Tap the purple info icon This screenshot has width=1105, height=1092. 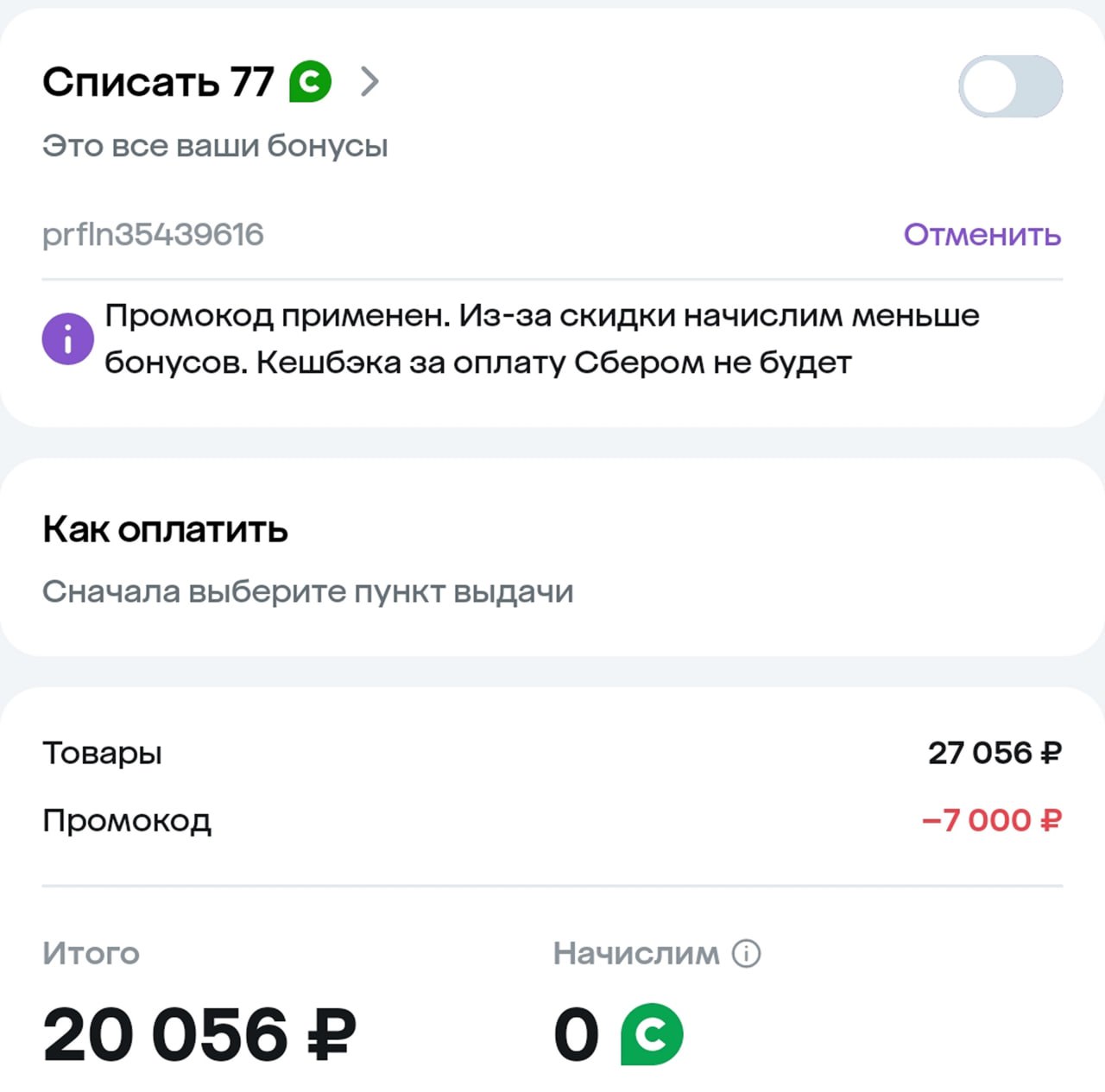pyautogui.click(x=67, y=338)
